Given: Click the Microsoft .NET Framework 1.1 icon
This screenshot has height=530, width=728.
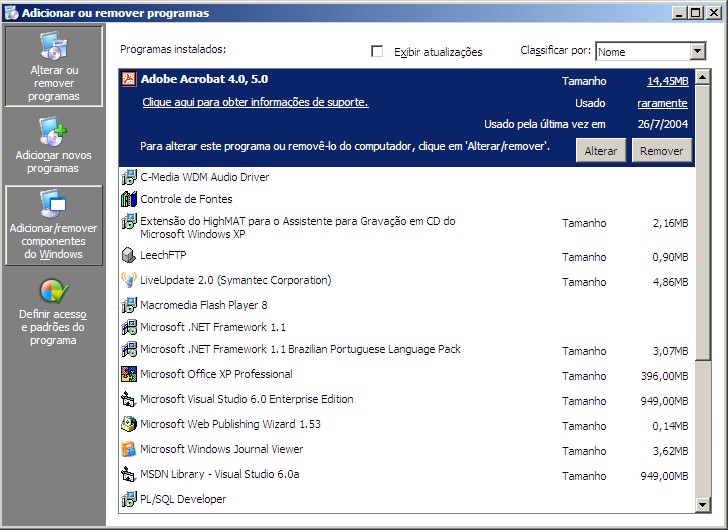Looking at the screenshot, I should pos(129,327).
